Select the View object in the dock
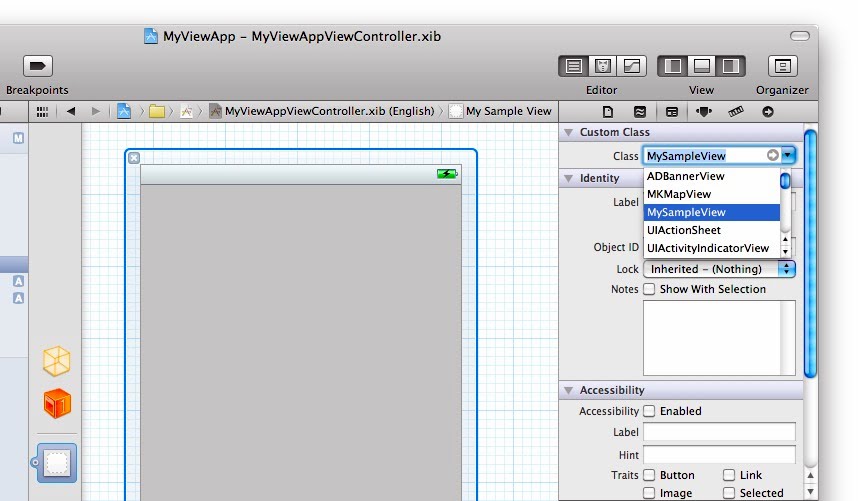Viewport: 858px width, 501px height. click(x=57, y=463)
